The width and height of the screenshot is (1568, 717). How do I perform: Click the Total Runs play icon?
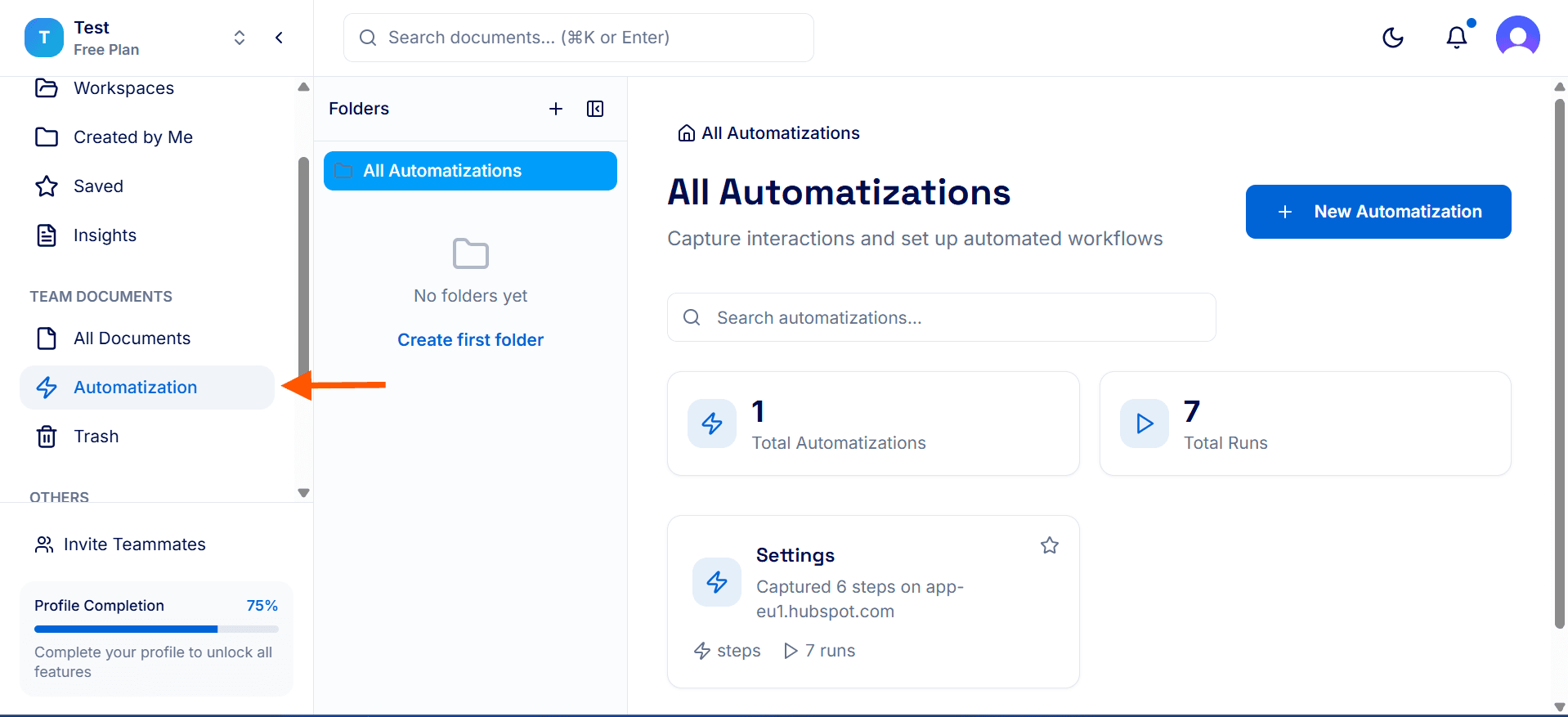1145,423
